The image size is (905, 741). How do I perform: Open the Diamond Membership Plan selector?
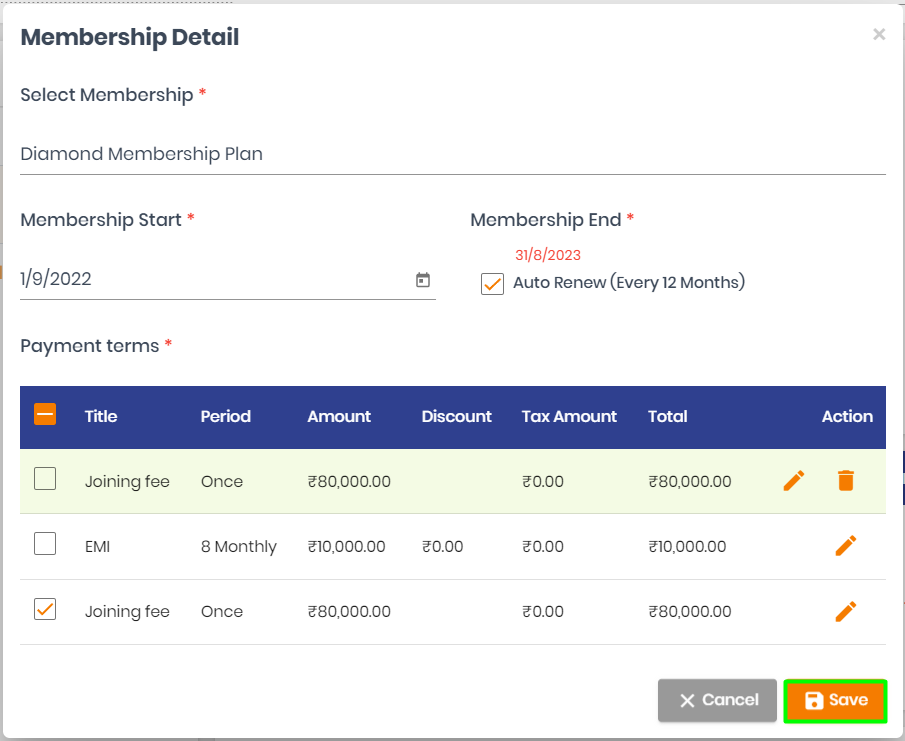tap(452, 154)
